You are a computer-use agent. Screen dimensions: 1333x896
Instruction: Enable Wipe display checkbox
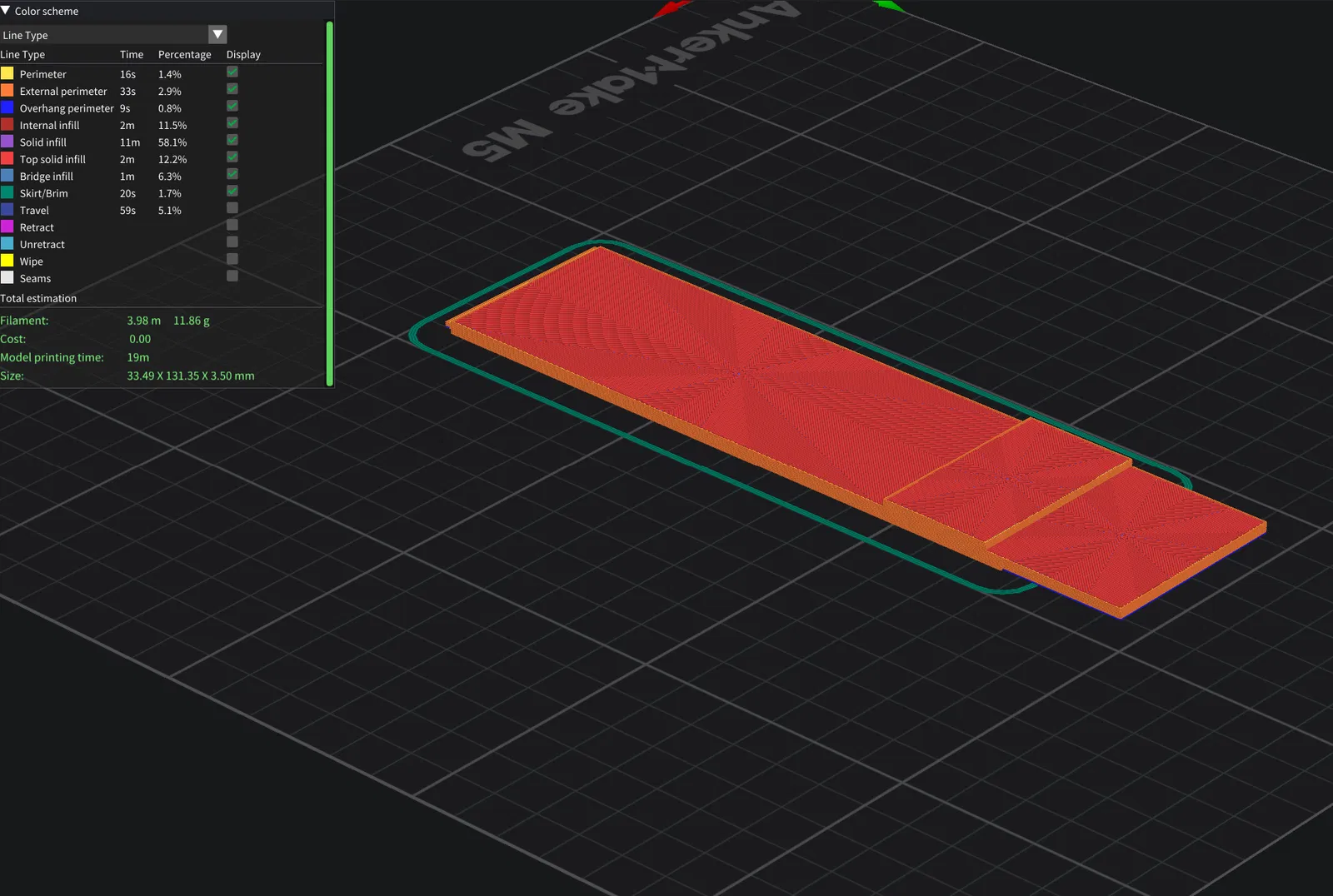point(232,260)
